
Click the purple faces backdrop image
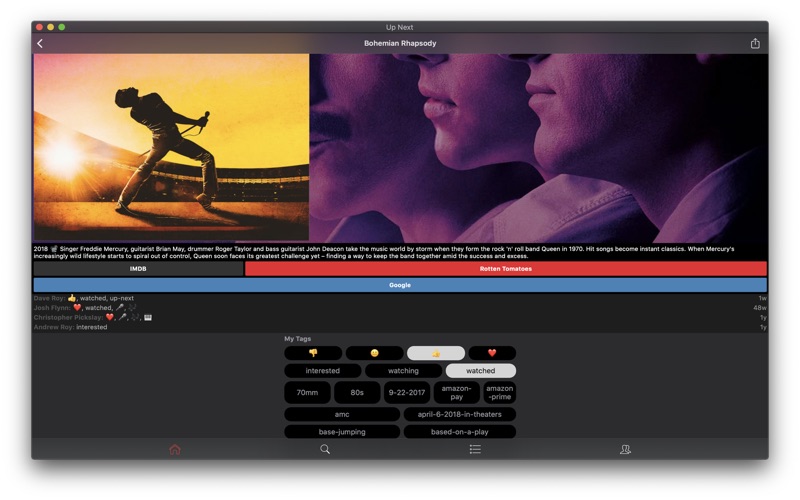(538, 148)
